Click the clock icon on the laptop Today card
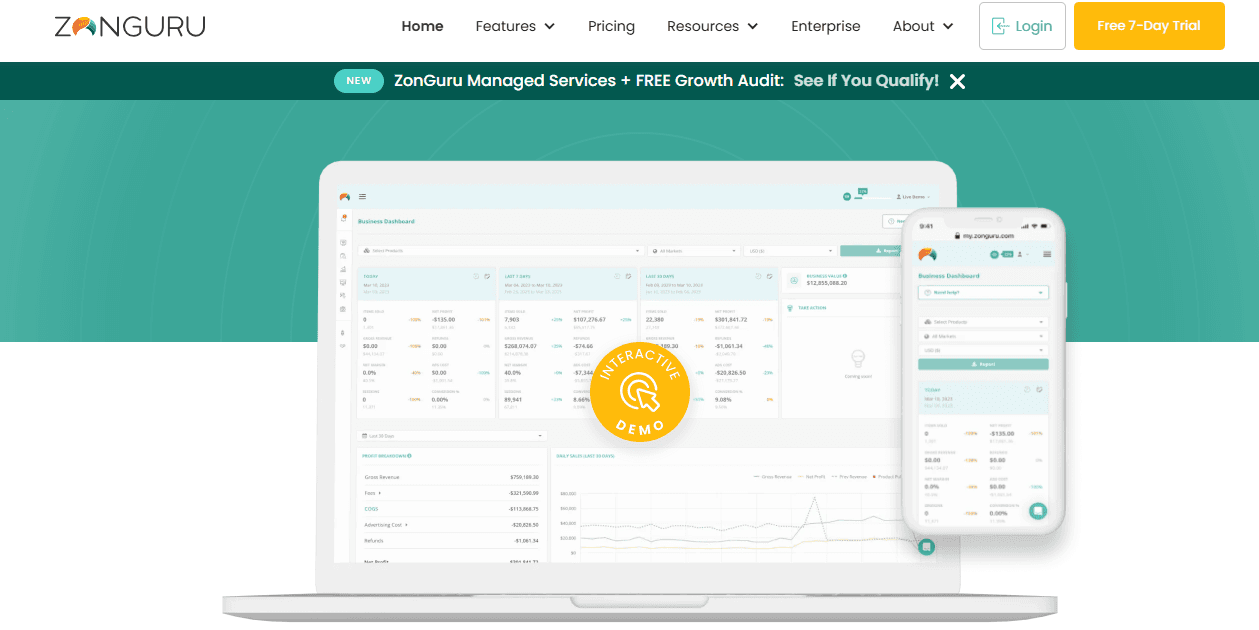1259x630 pixels. point(476,276)
